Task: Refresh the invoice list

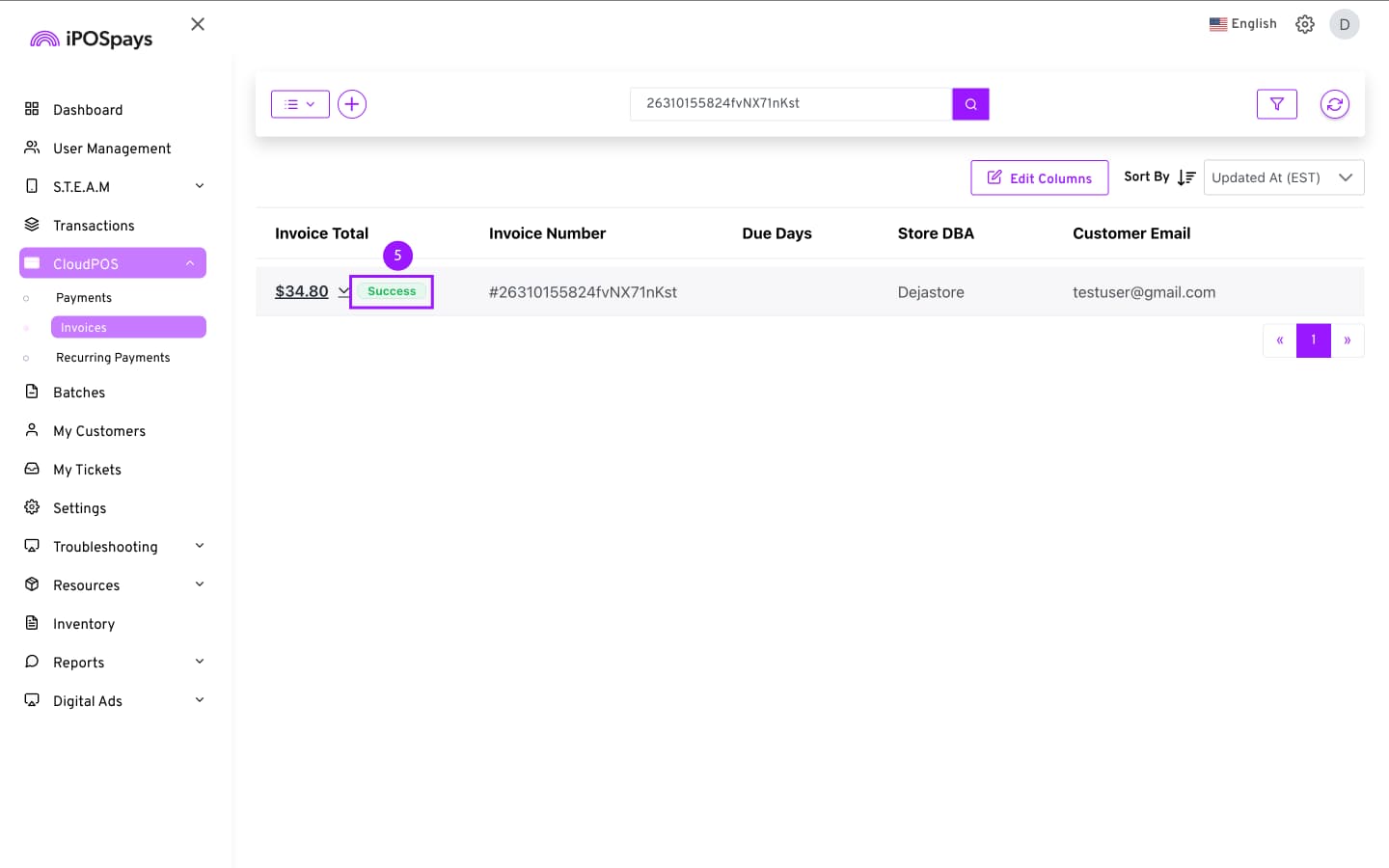Action: click(1334, 104)
